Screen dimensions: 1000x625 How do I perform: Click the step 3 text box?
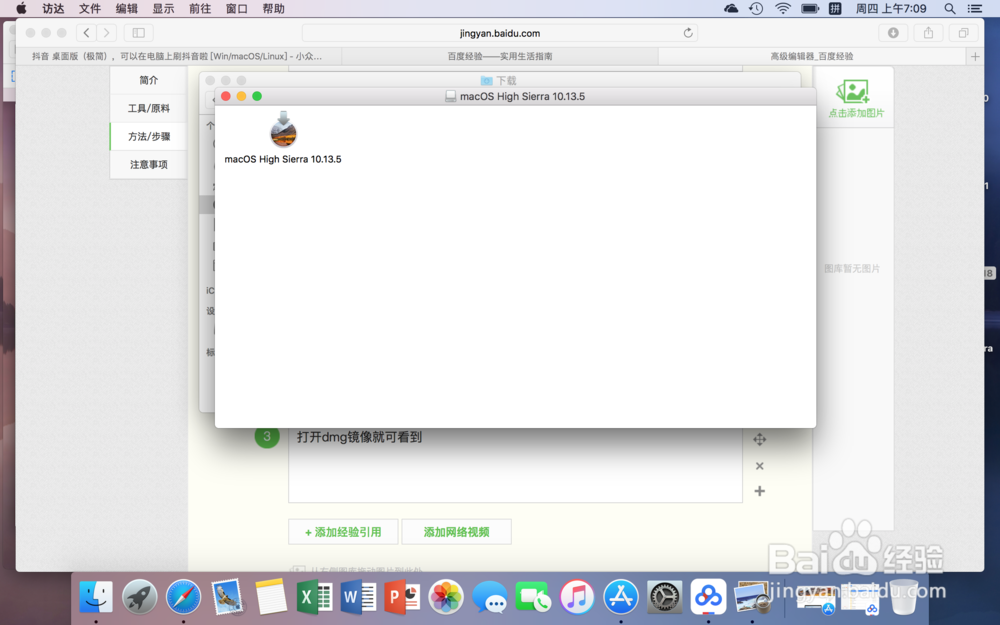[515, 465]
